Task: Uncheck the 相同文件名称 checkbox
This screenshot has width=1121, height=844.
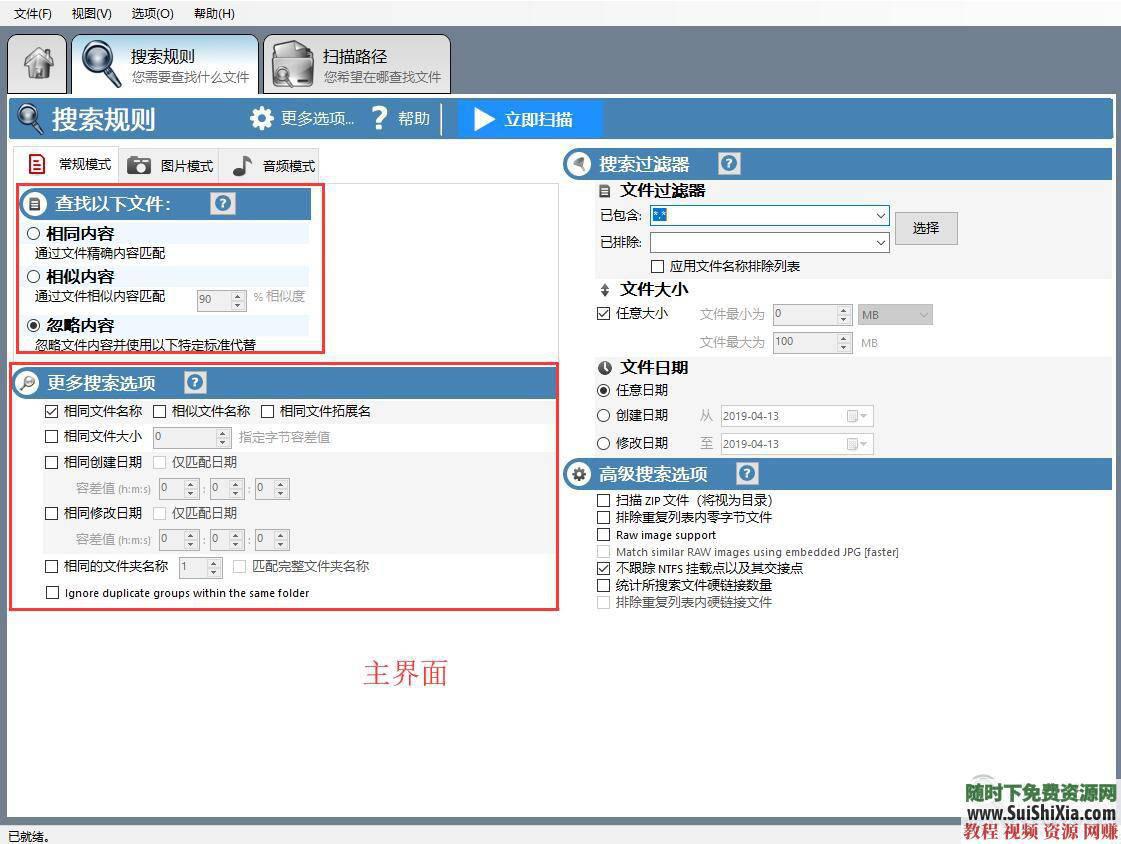Action: pyautogui.click(x=51, y=412)
